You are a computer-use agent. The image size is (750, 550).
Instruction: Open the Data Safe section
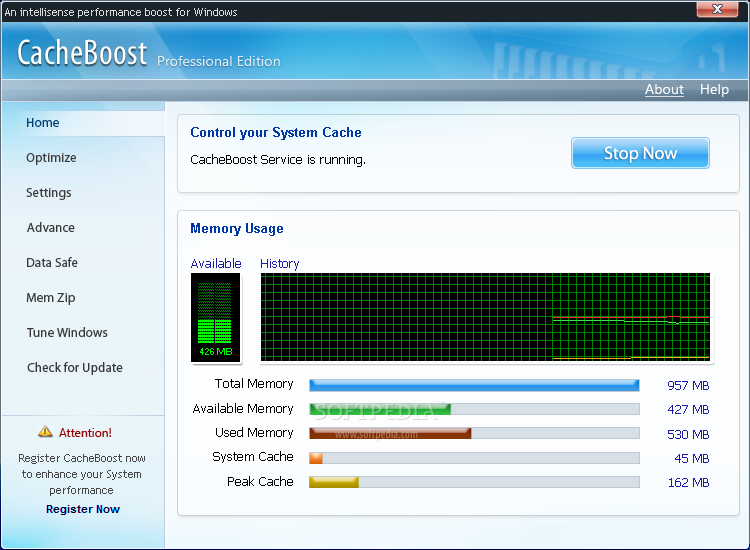[52, 263]
